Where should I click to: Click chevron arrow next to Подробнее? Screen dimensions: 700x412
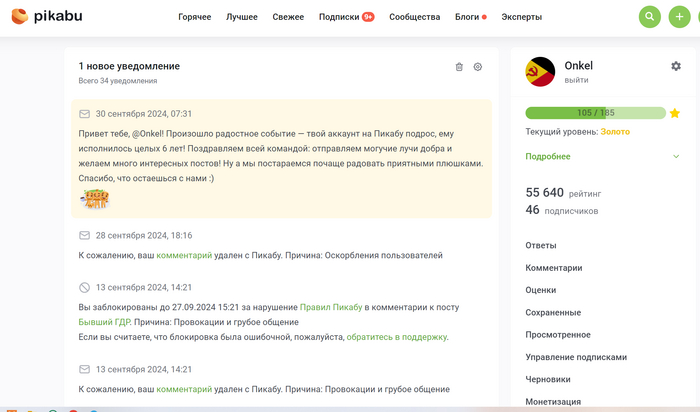coord(676,157)
